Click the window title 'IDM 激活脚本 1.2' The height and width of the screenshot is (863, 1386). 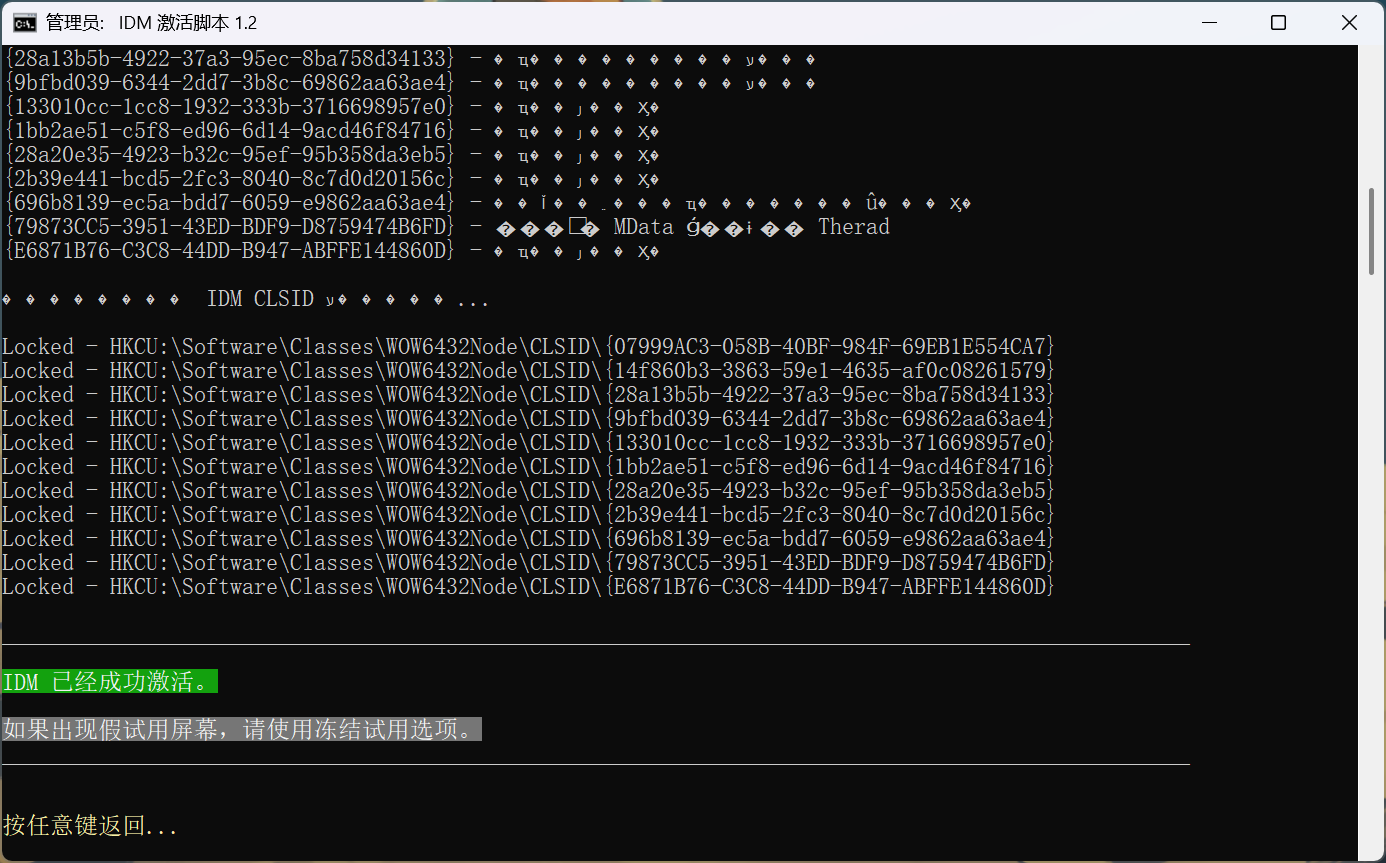pos(187,23)
